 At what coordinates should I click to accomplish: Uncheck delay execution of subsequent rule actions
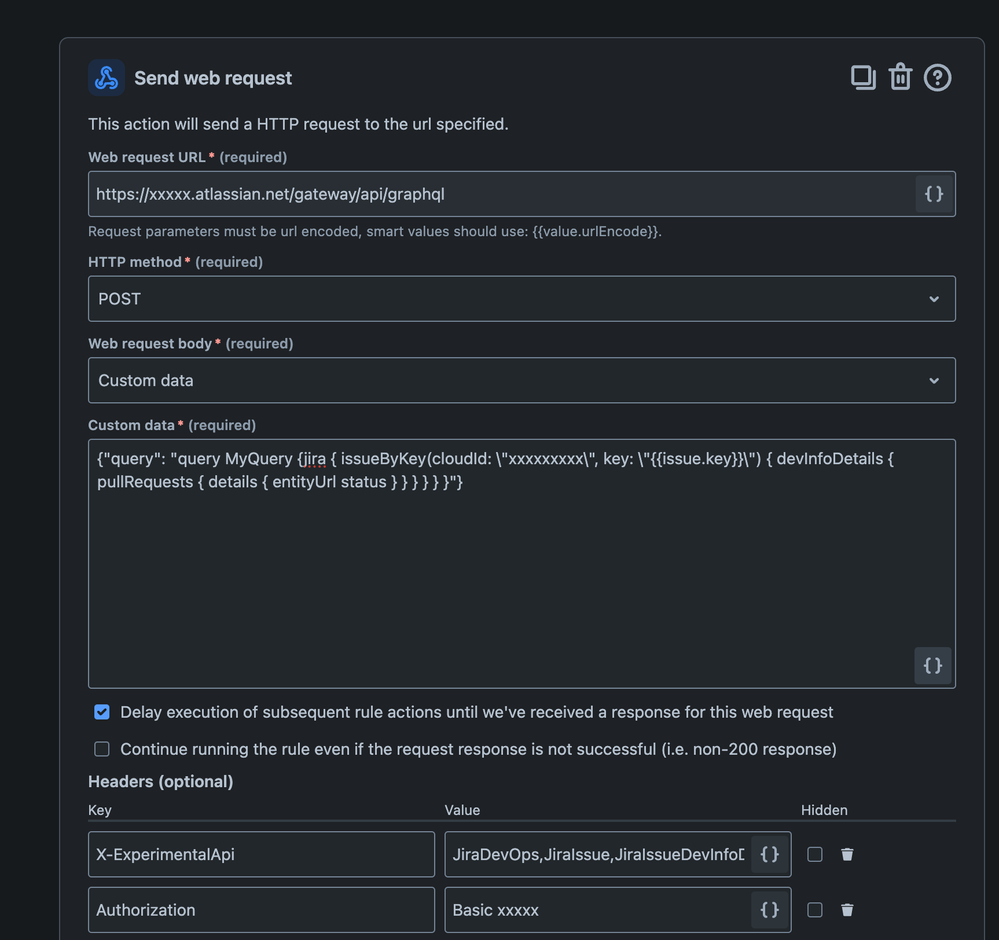(101, 712)
